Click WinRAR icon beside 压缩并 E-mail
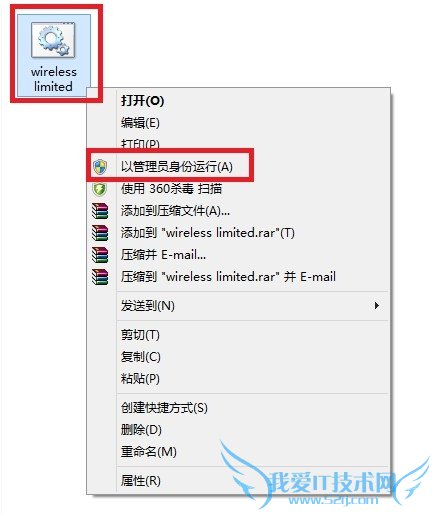The width and height of the screenshot is (436, 515). pyautogui.click(x=100, y=255)
